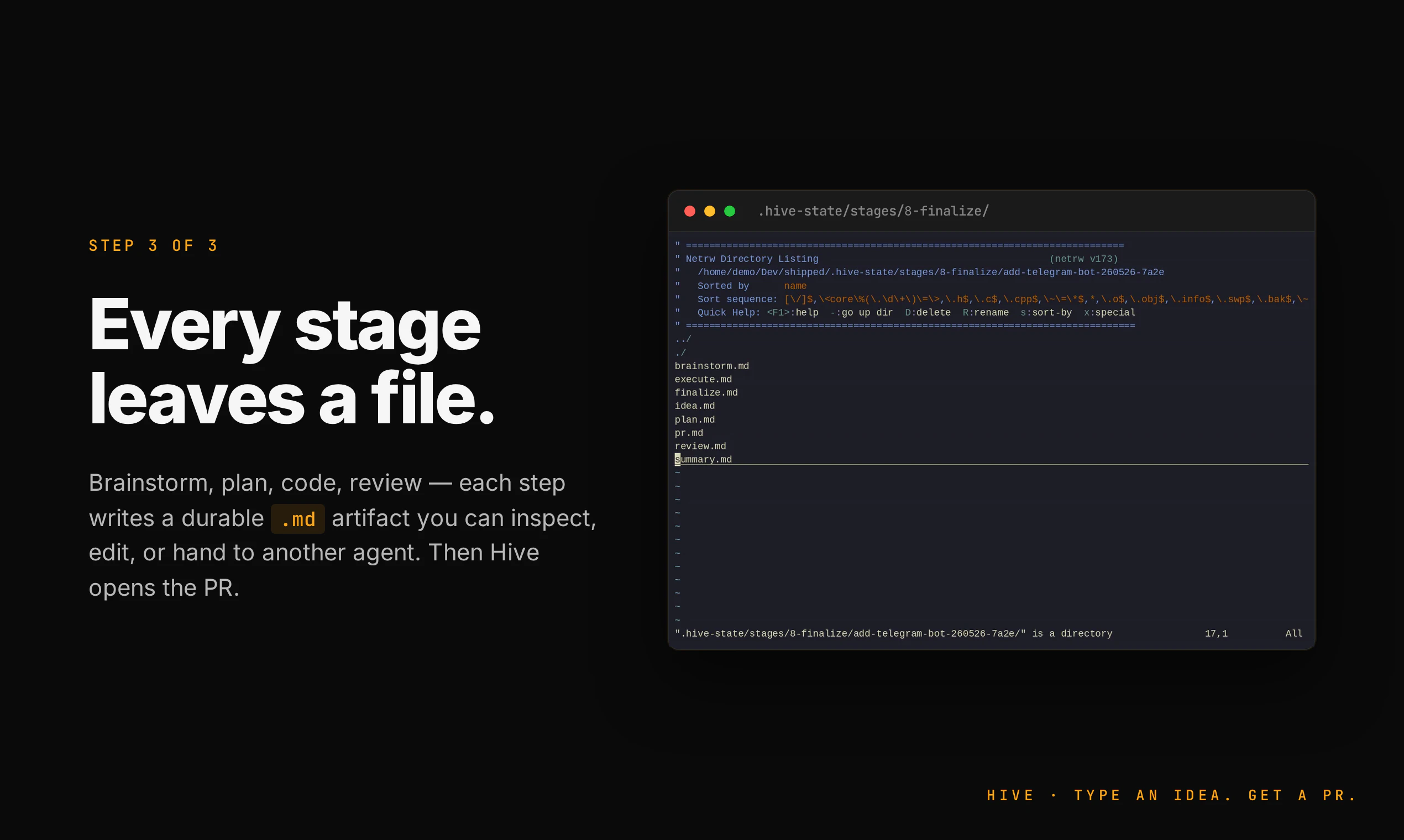Click the yellow minimize window dot
1404x840 pixels.
coord(709,211)
